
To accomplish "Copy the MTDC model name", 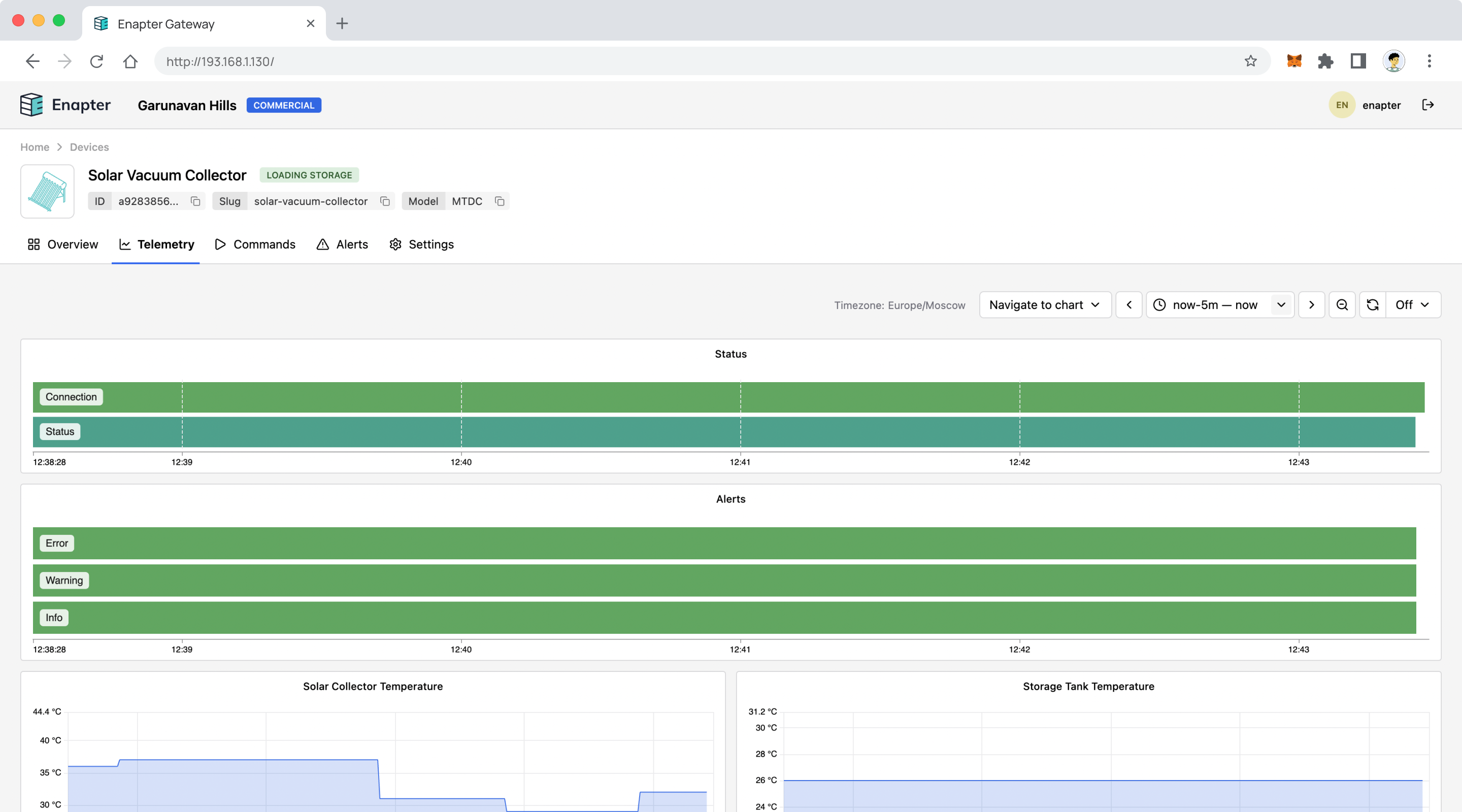I will (x=500, y=201).
